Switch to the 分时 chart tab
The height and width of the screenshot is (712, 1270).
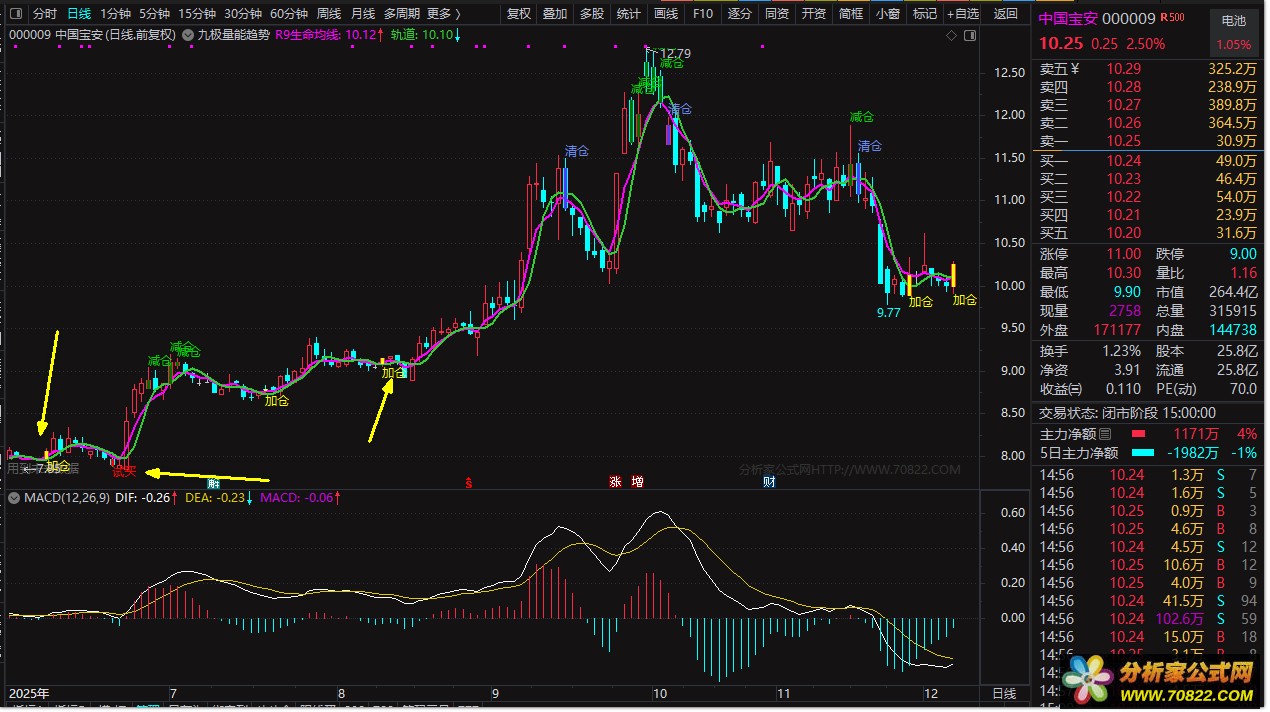click(45, 14)
